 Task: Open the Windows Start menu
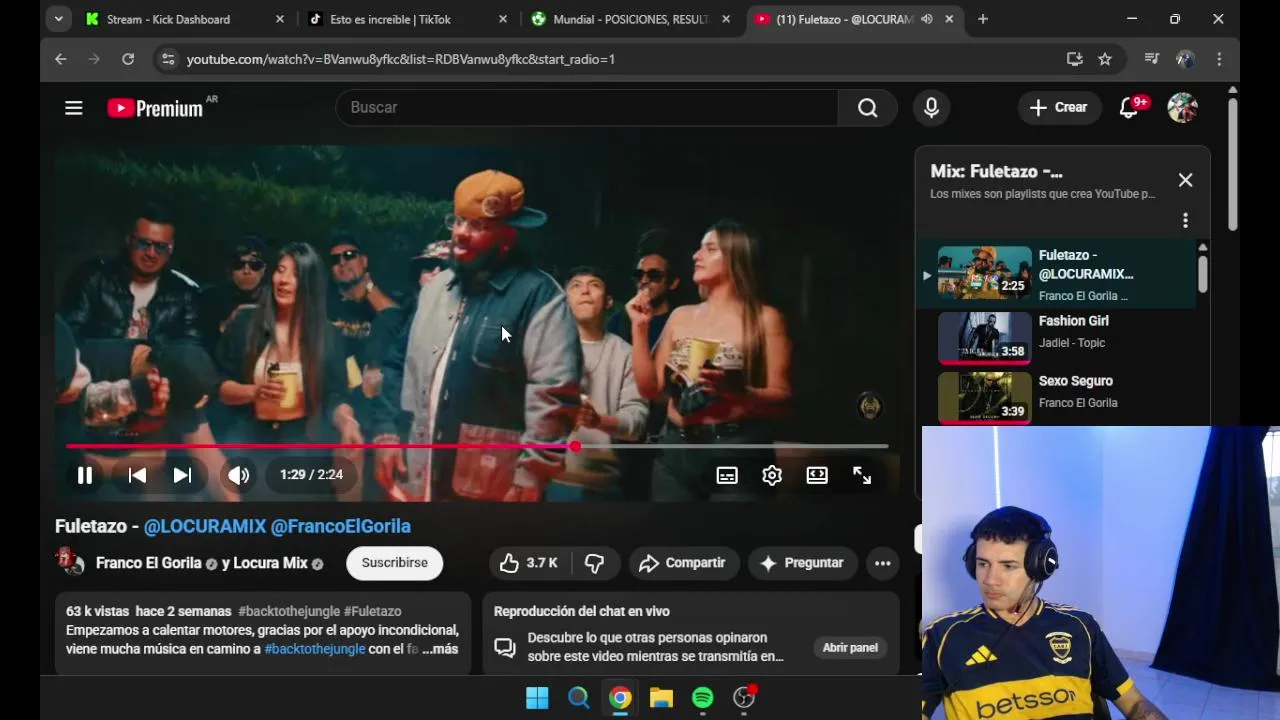point(537,698)
